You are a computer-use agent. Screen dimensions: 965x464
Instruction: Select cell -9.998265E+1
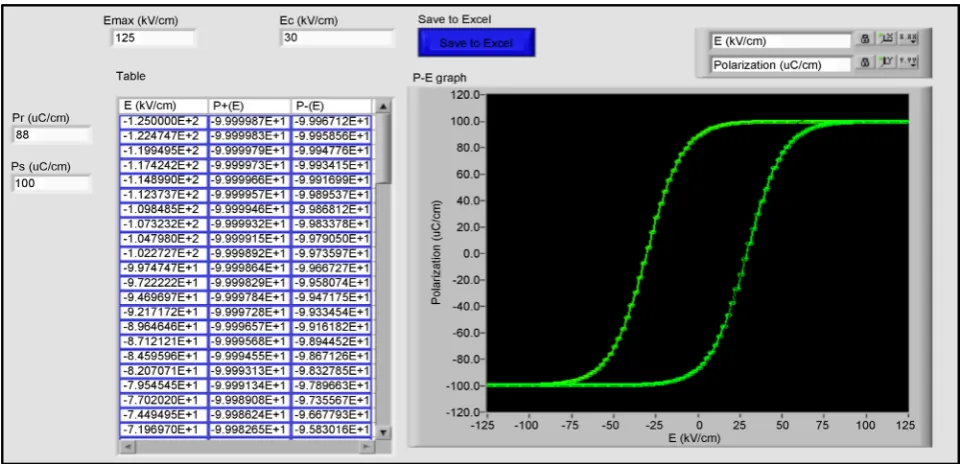coord(249,431)
